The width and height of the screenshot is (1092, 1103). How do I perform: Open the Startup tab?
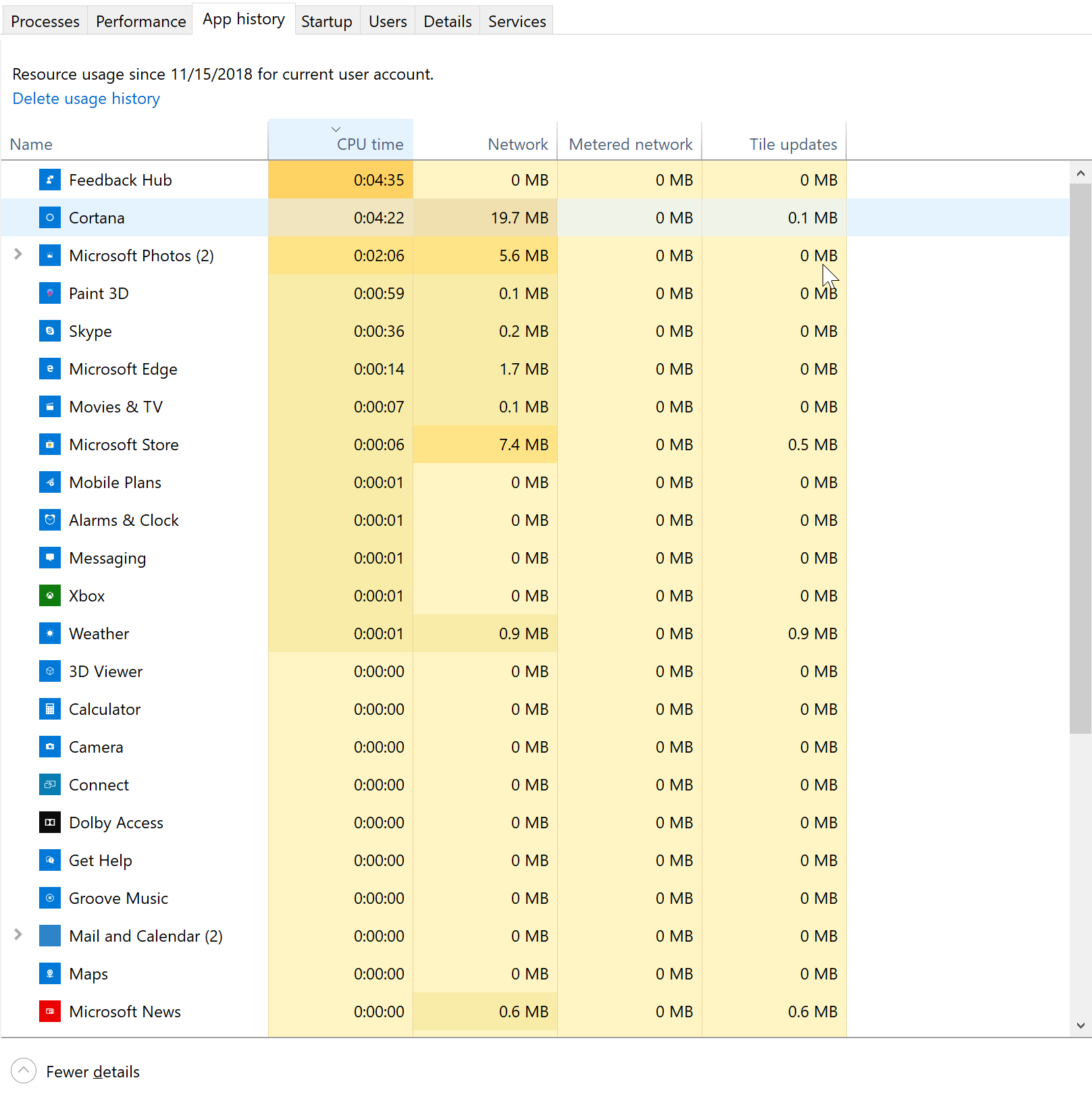pyautogui.click(x=326, y=22)
